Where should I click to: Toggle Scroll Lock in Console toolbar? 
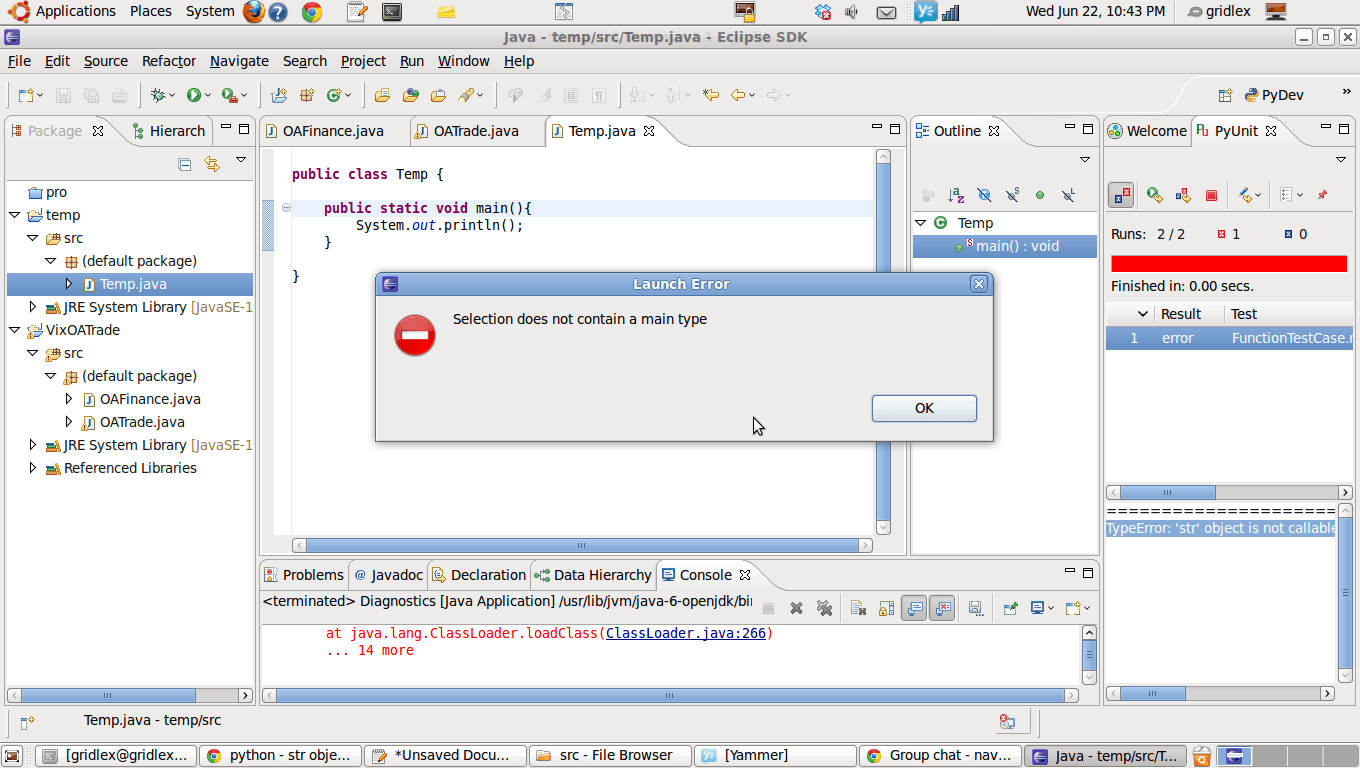(886, 607)
